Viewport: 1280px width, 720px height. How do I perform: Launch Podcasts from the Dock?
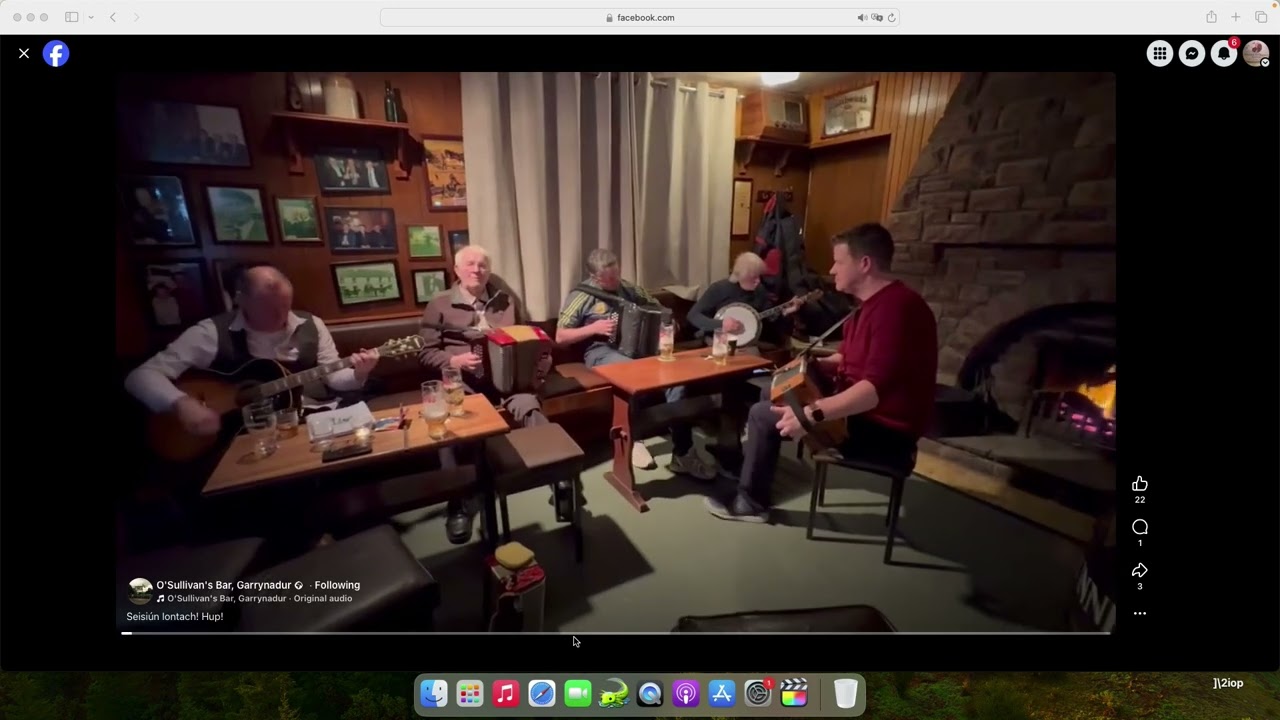[x=686, y=693]
